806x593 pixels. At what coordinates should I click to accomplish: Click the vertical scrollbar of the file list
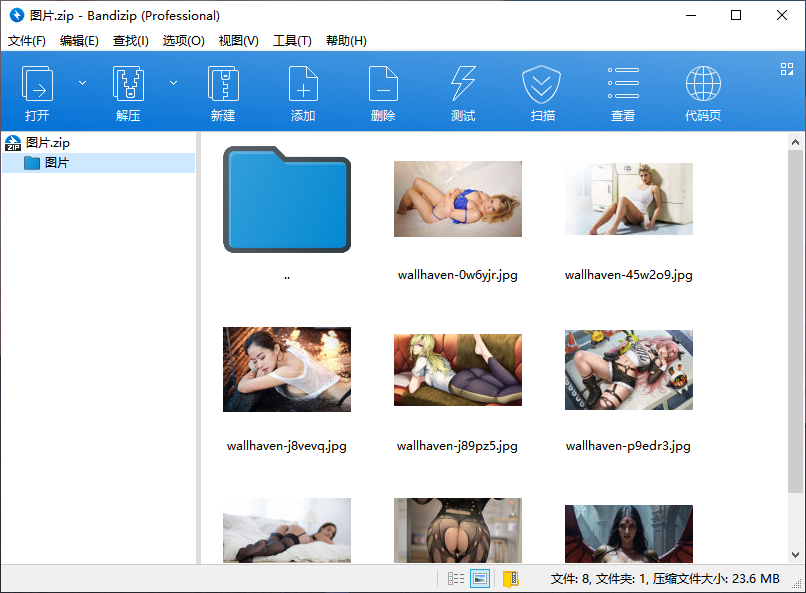795,350
